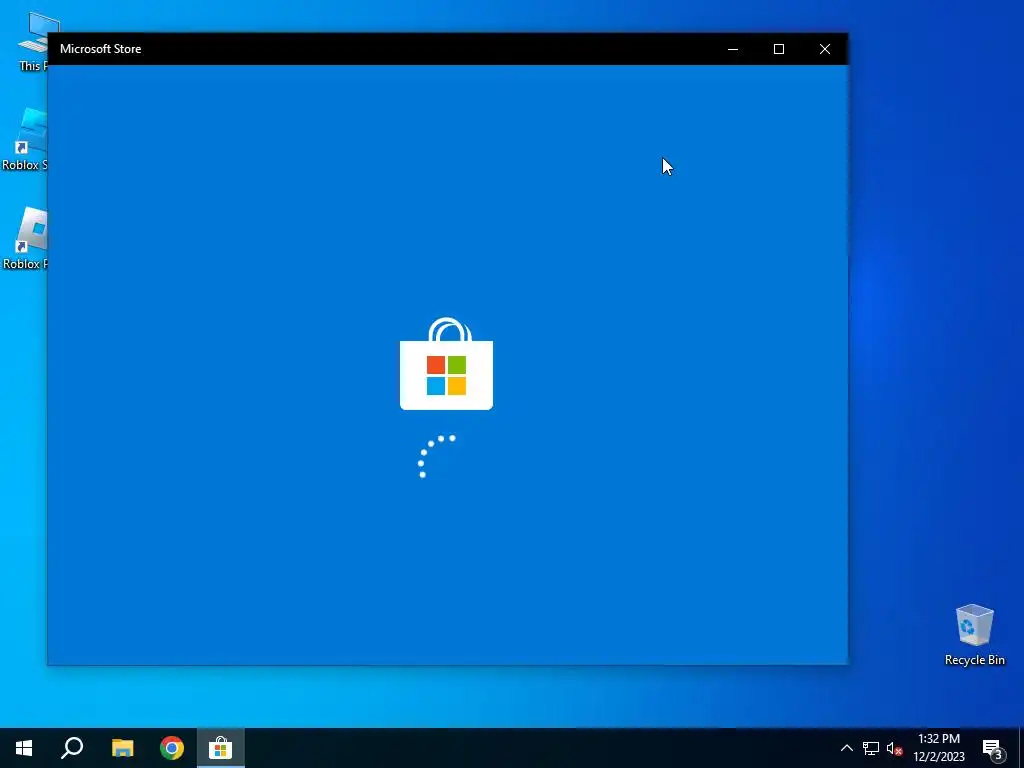Screen dimensions: 1024x768
Task: Open the Windows Start menu
Action: tap(24, 748)
